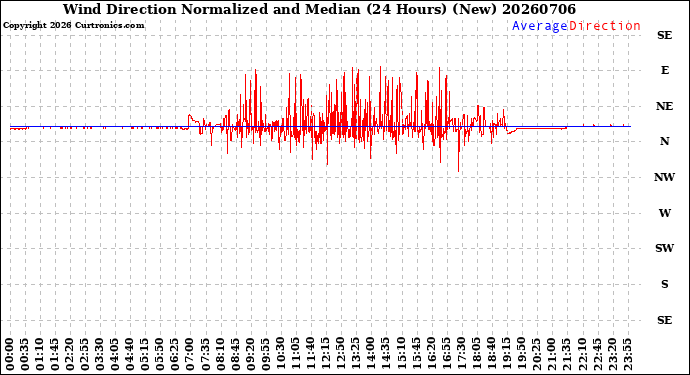Click the 13:25 time label
The image size is (690, 375).
357,355
